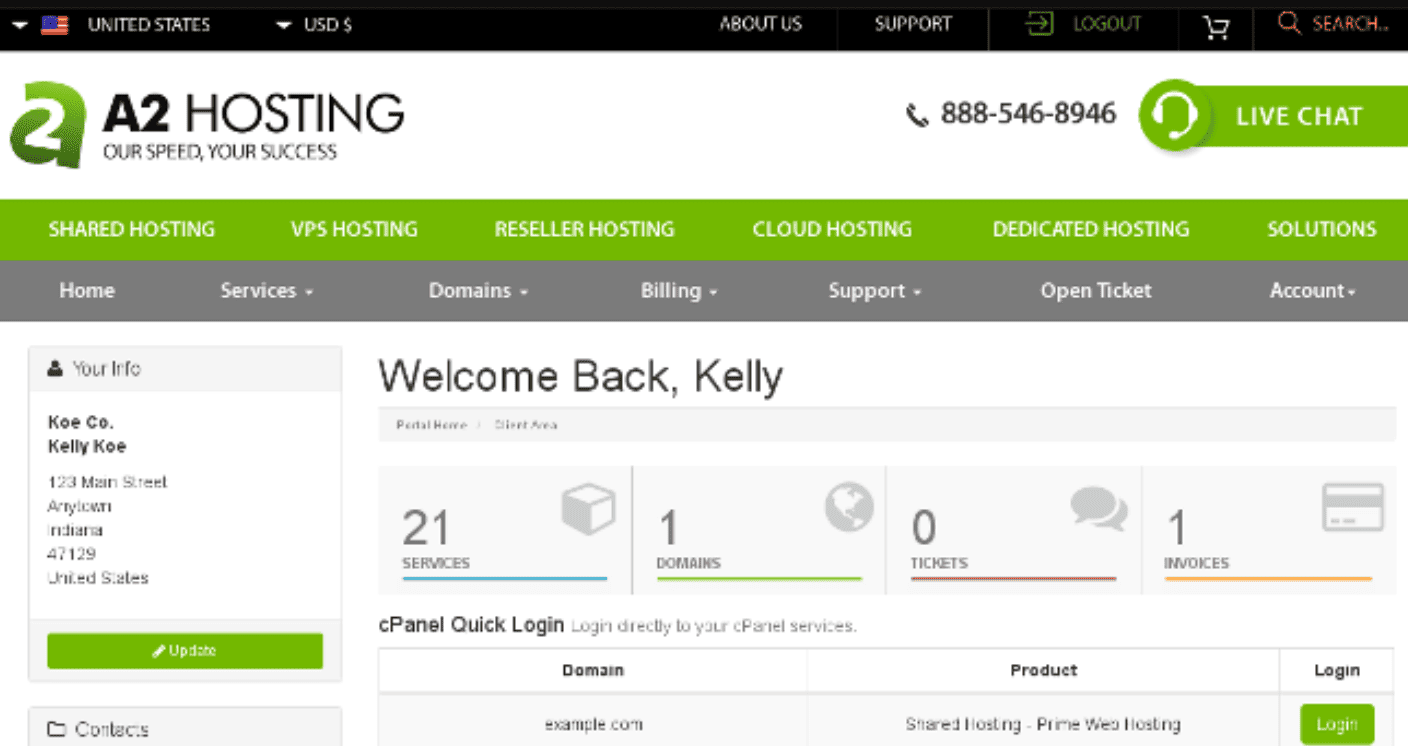This screenshot has height=746, width=1408.
Task: Click the green Update button
Action: coord(185,651)
